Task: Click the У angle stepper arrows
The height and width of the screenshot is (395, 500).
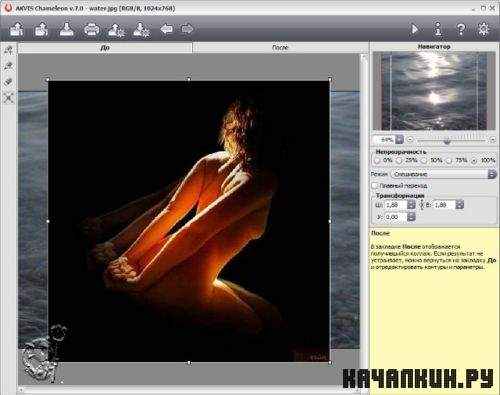Action: [x=411, y=217]
